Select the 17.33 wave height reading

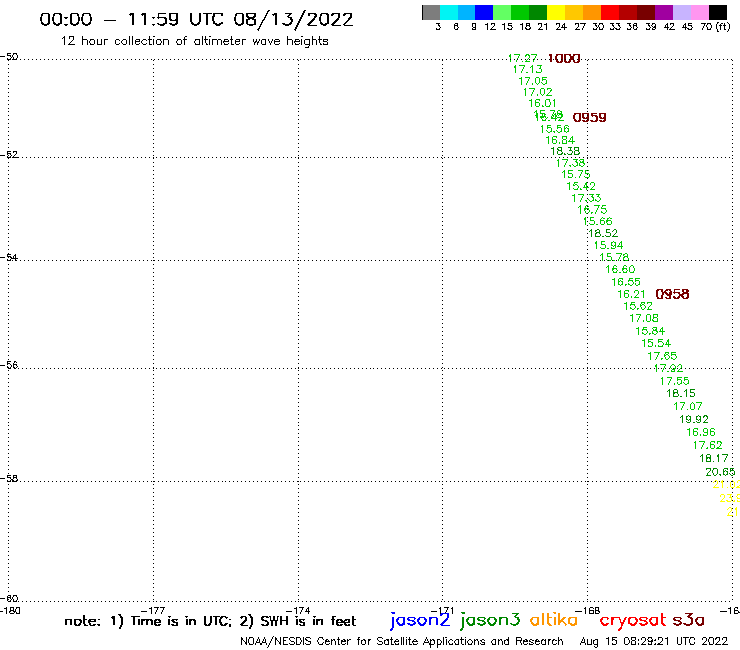point(587,198)
